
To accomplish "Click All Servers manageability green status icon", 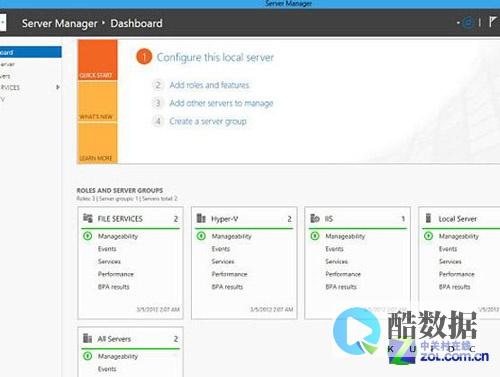I will point(88,356).
